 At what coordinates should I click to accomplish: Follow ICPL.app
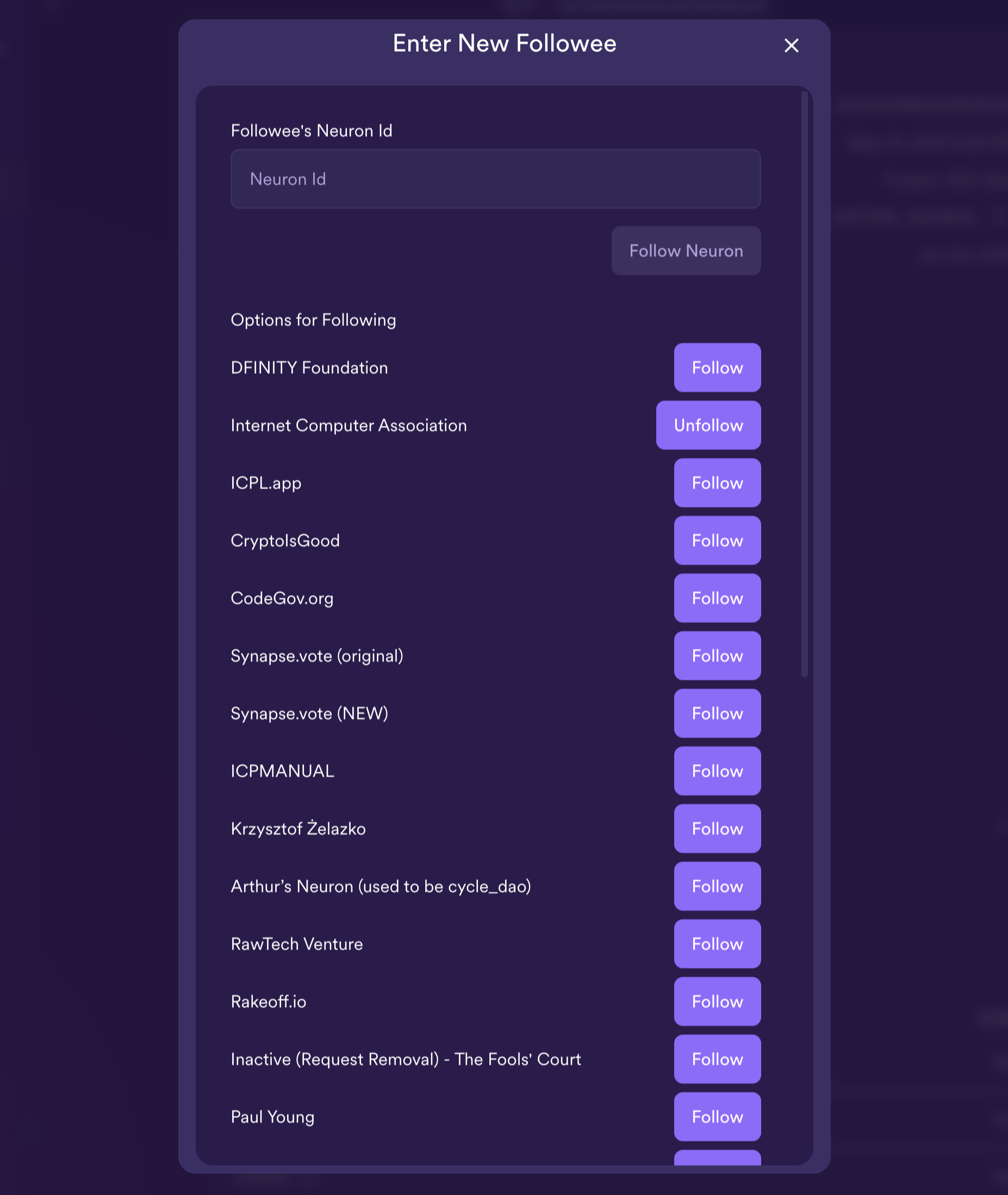[x=717, y=483]
